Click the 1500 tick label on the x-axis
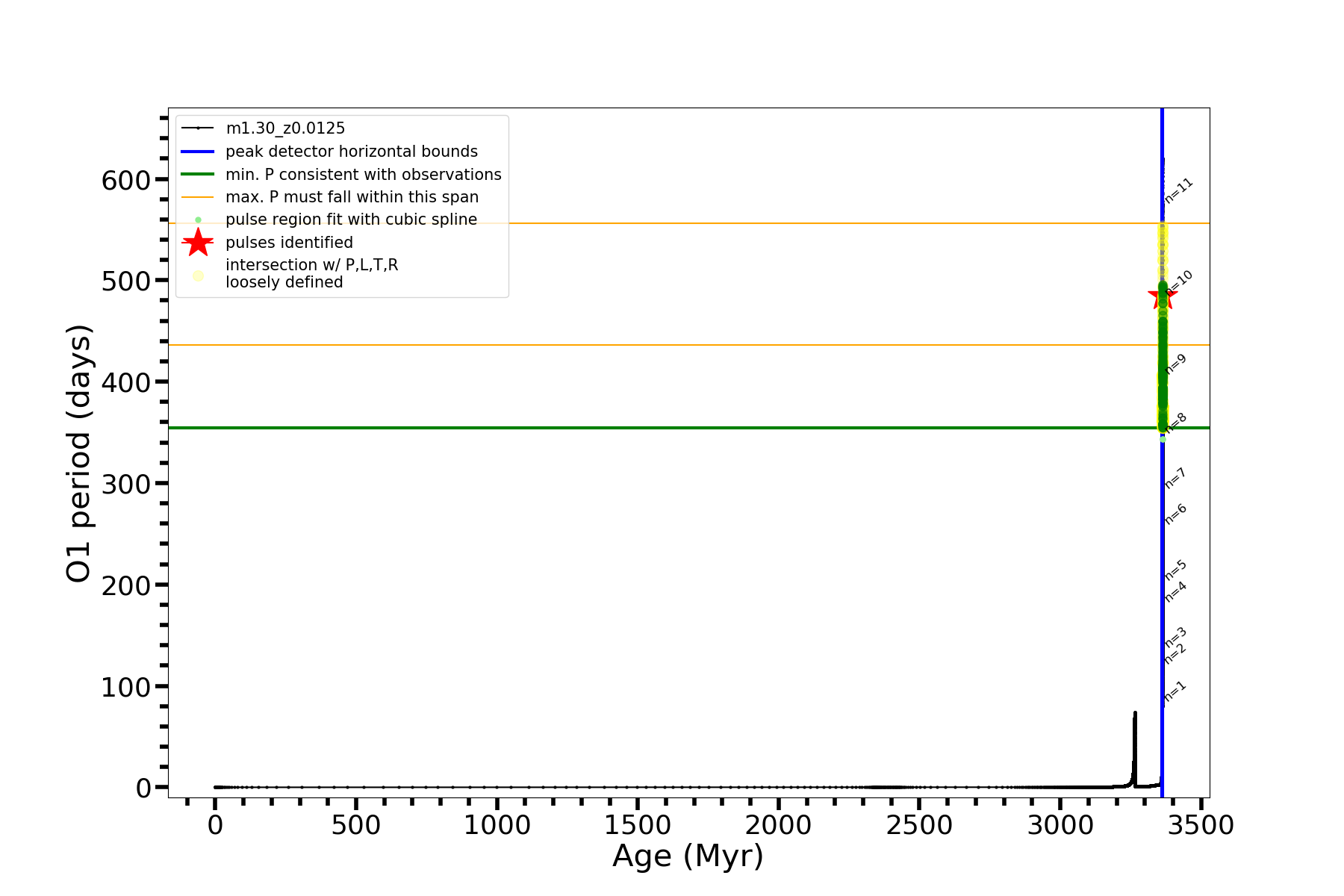The image size is (1344, 896). tap(637, 825)
